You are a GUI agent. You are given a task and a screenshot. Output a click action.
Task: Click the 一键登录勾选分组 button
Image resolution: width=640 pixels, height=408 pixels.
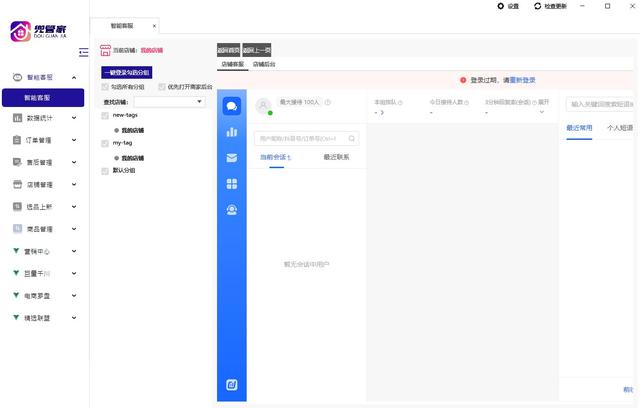pyautogui.click(x=127, y=73)
